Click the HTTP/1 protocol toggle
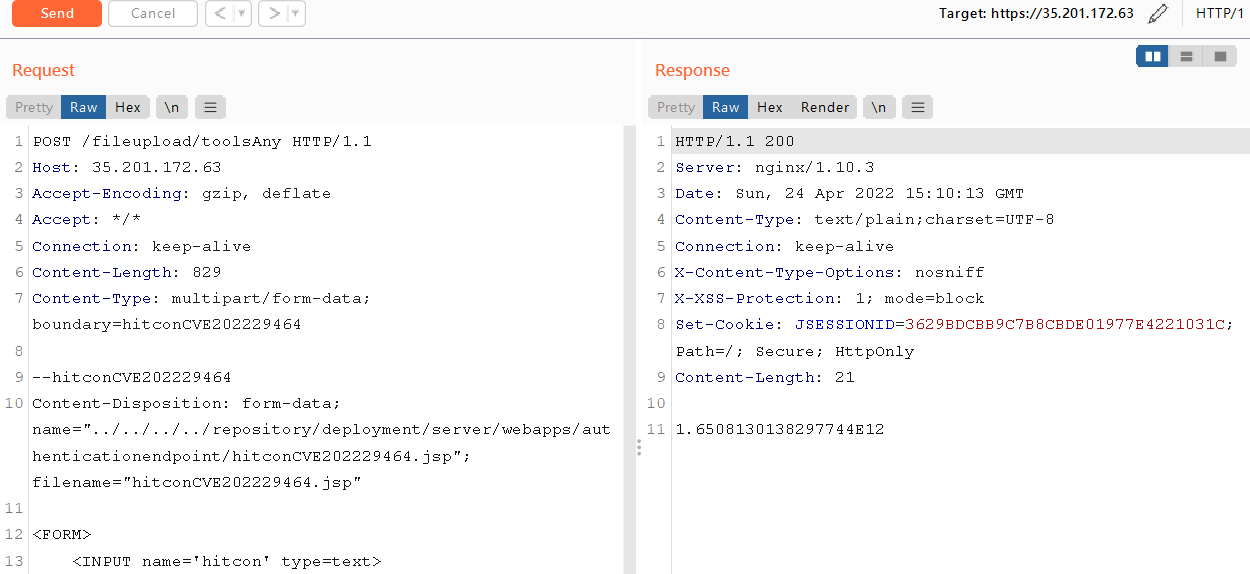The height and width of the screenshot is (574, 1250). [1220, 13]
